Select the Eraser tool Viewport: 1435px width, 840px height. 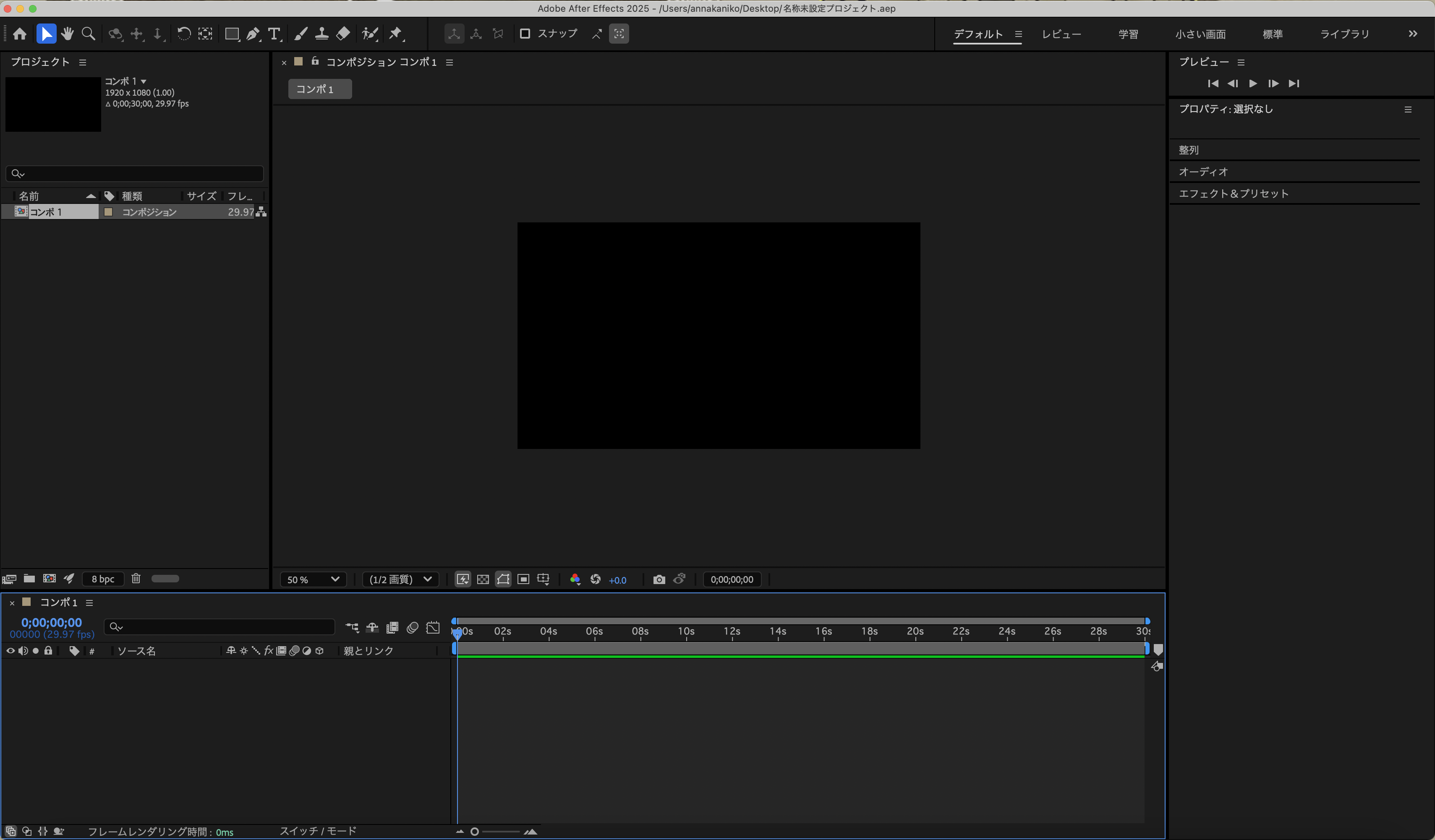pos(343,34)
